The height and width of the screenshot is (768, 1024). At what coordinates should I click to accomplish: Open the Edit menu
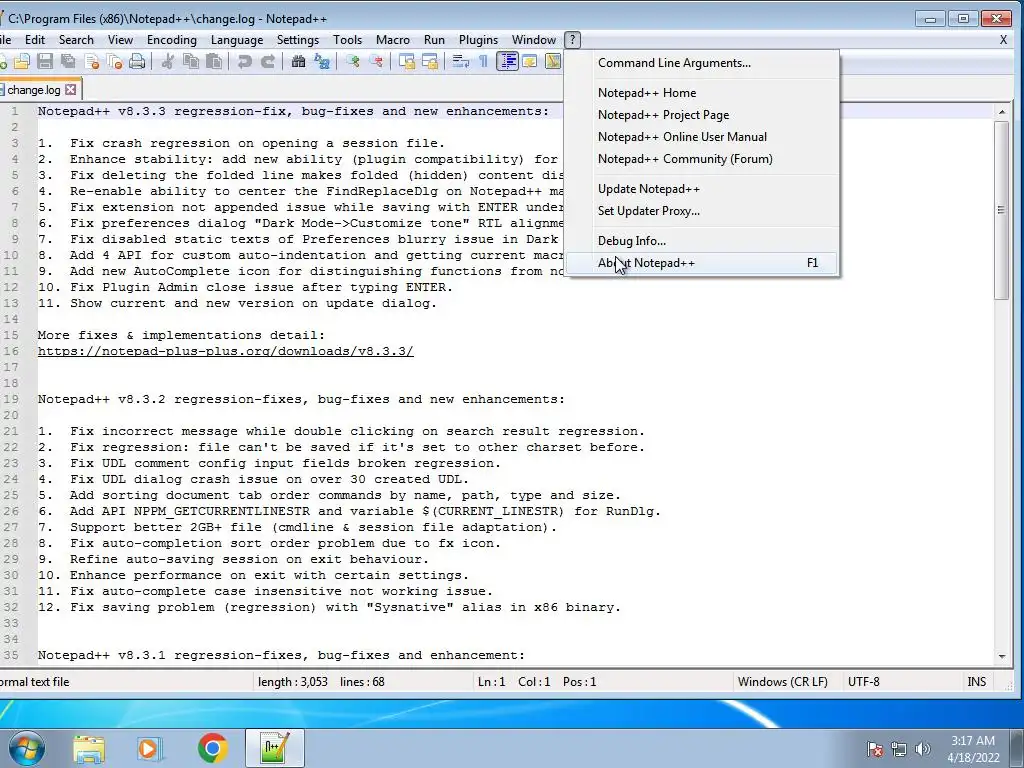tap(35, 40)
